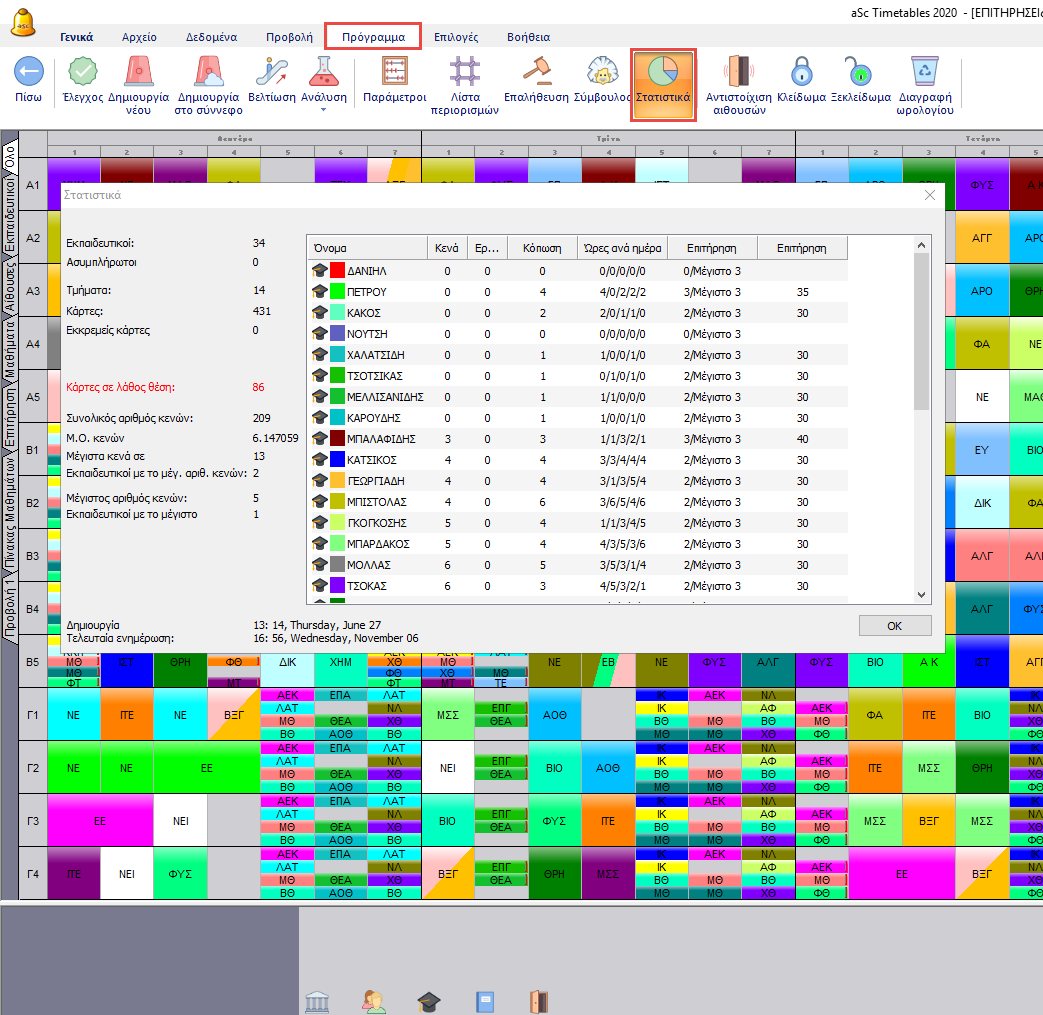Screen dimensions: 1043x1015
Task: Open the Σύμβουλος advisor tool
Action: [x=602, y=72]
